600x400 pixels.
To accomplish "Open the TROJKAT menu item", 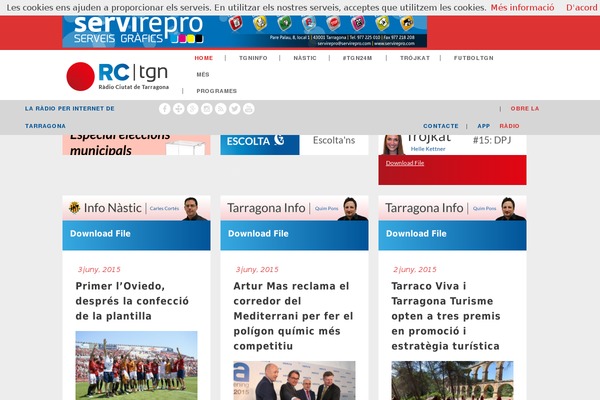I will [415, 58].
